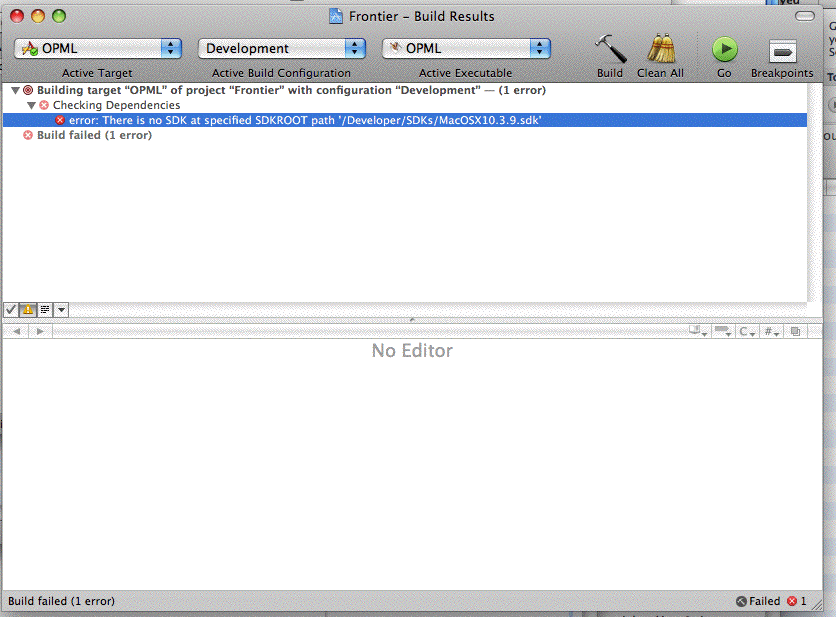The height and width of the screenshot is (617, 836).
Task: Open the Active Executable OPML dropdown
Action: click(x=466, y=48)
